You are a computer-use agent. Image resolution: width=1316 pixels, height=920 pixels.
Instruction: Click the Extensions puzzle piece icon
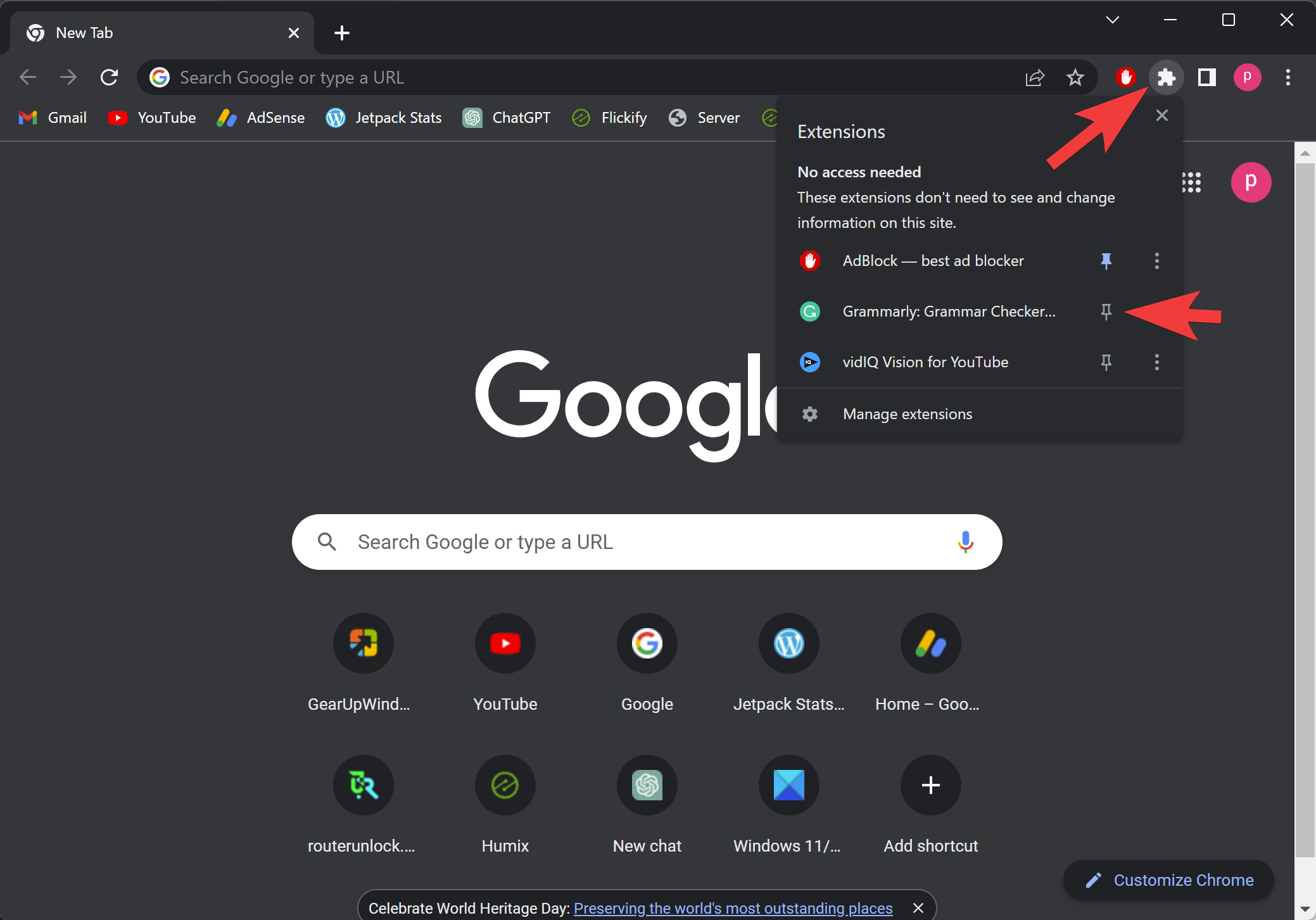[1167, 77]
